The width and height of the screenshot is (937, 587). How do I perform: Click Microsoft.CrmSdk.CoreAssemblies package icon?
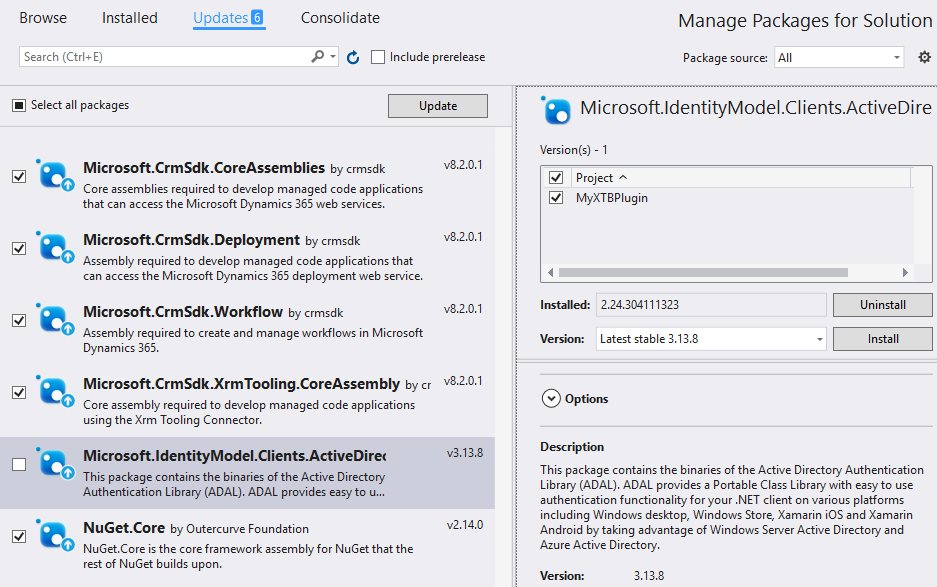click(56, 176)
